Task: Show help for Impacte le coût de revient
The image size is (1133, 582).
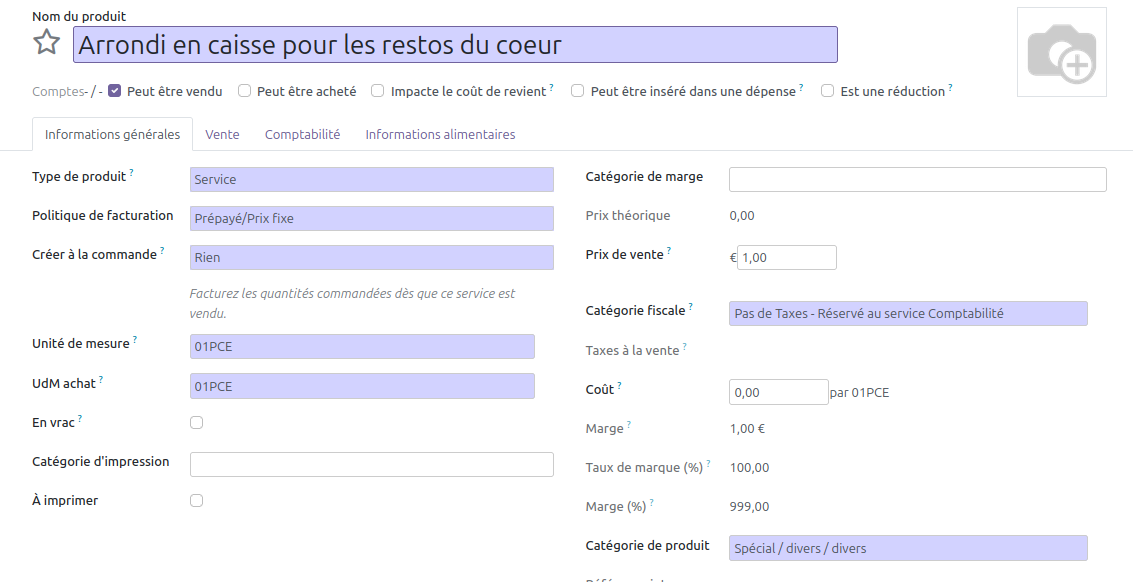Action: [551, 87]
